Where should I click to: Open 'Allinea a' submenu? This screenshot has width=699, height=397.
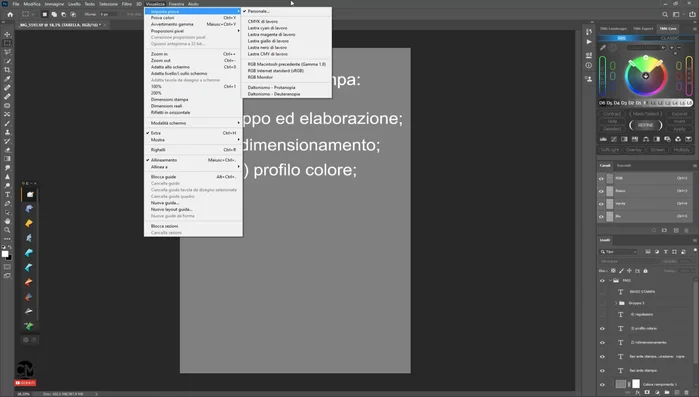pos(193,166)
